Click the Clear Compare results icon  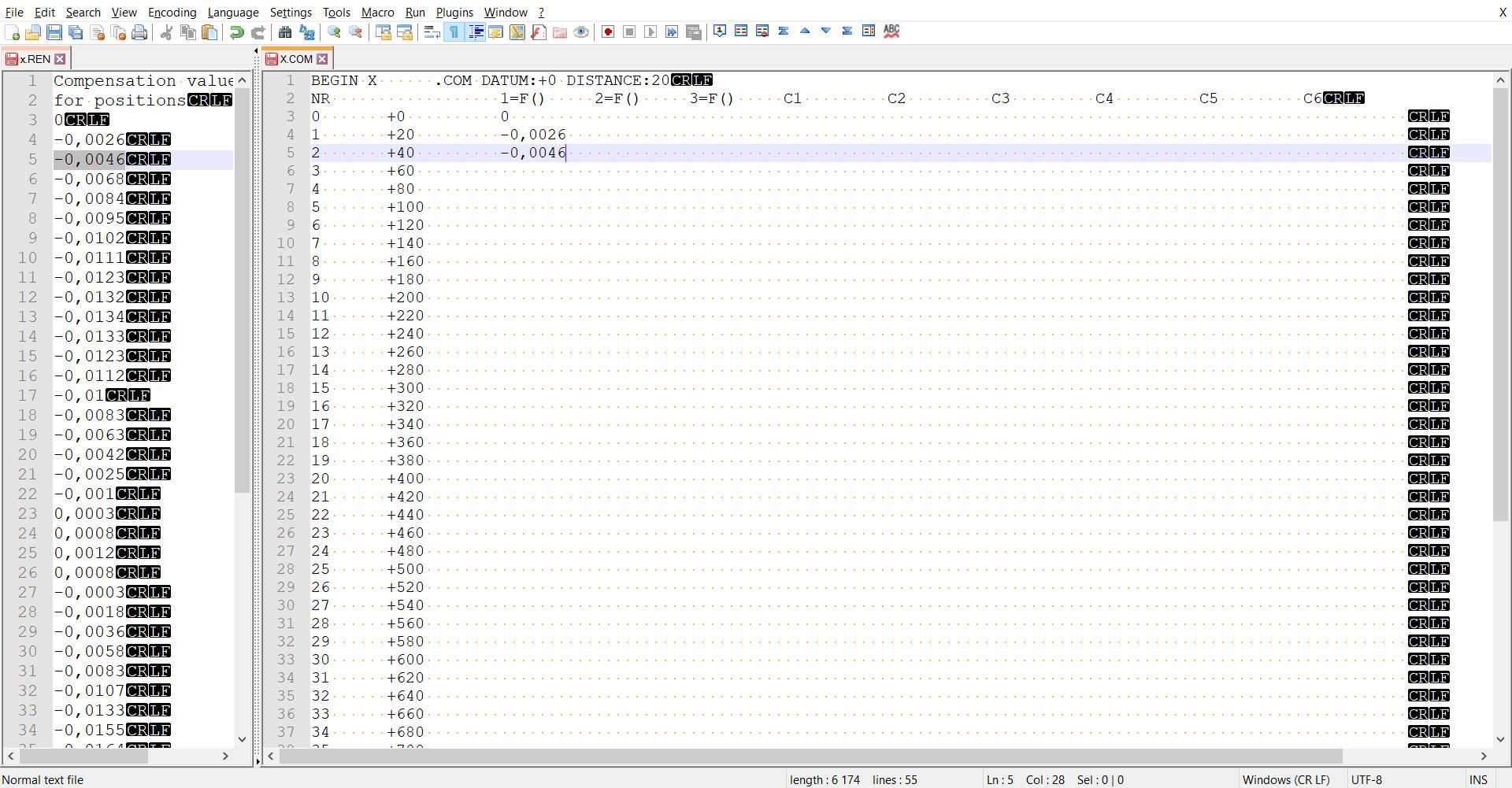(762, 31)
